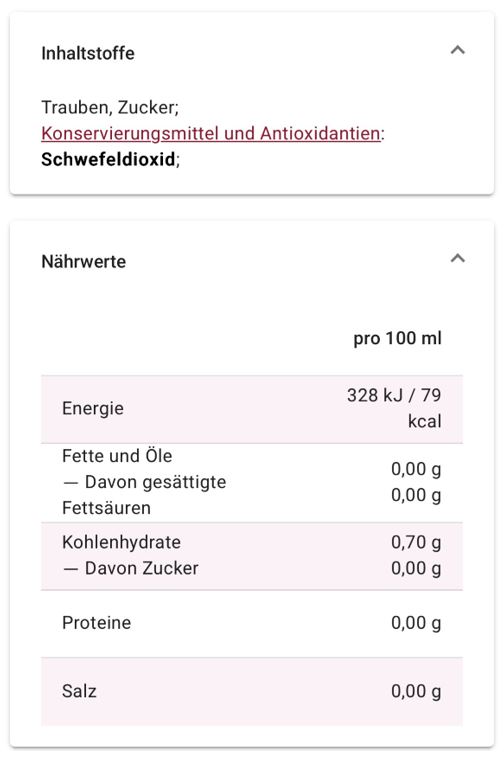504x758 pixels.
Task: Collapse the Inhaltstoffe section chevron
Action: (x=457, y=50)
